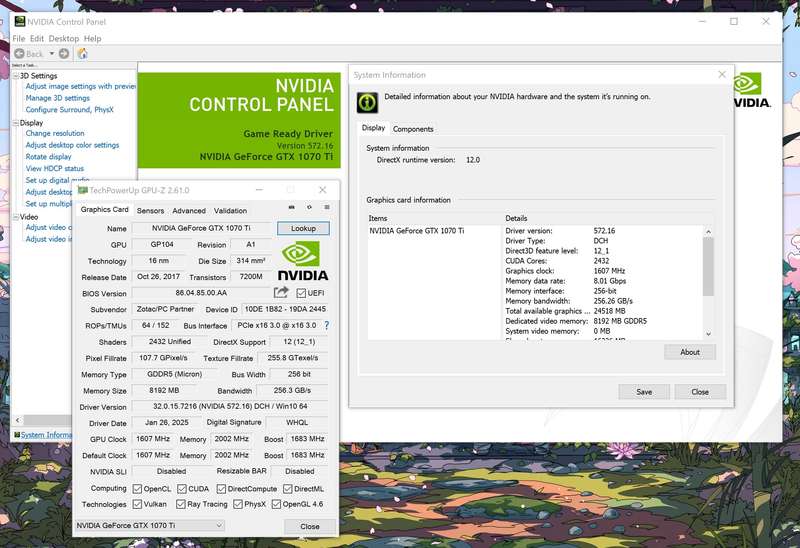Switch to the Validation tab in GPU-Z
Viewport: 800px width, 548px height.
point(230,210)
